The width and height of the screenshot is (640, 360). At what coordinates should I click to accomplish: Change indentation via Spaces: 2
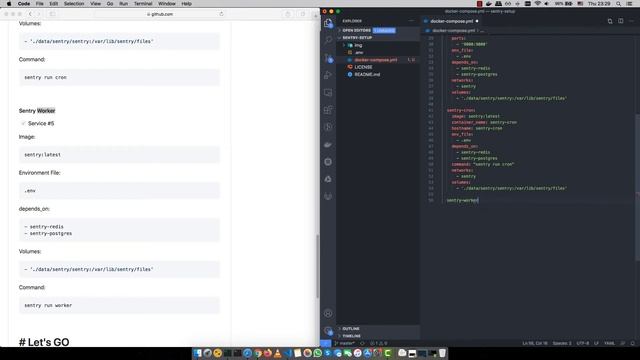pos(562,343)
